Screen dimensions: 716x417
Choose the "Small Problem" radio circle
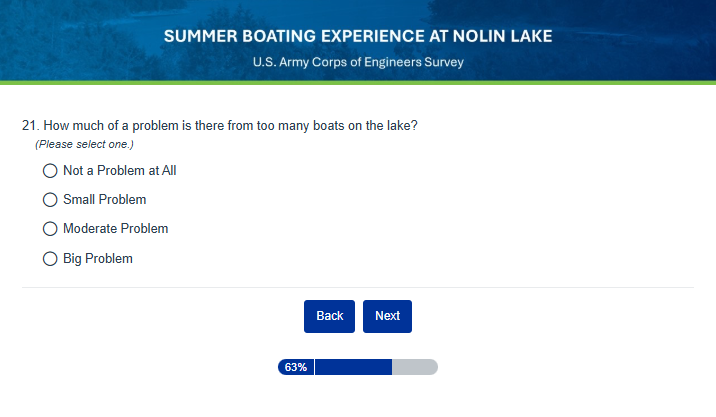50,200
